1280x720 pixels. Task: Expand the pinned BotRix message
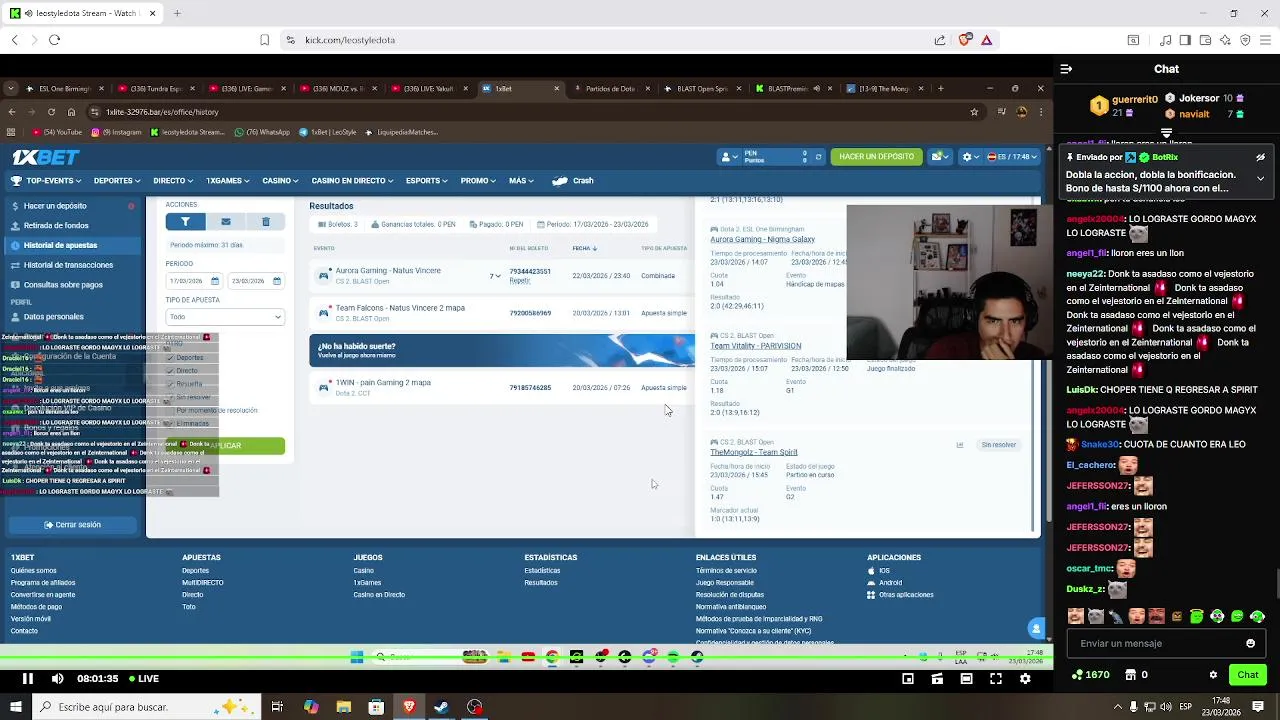pyautogui.click(x=1260, y=178)
